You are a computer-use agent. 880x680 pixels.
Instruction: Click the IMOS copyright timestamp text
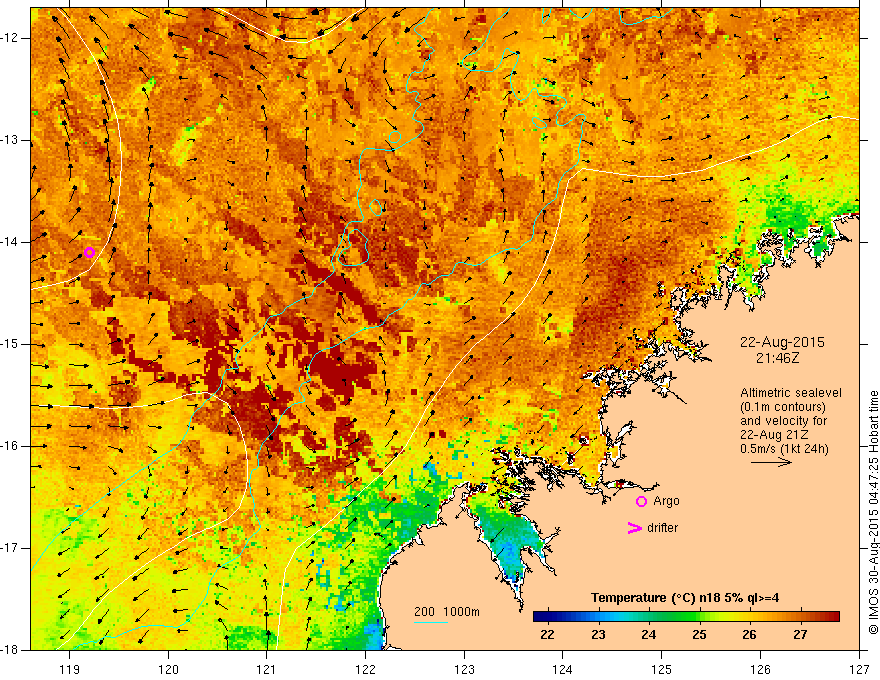tap(873, 512)
